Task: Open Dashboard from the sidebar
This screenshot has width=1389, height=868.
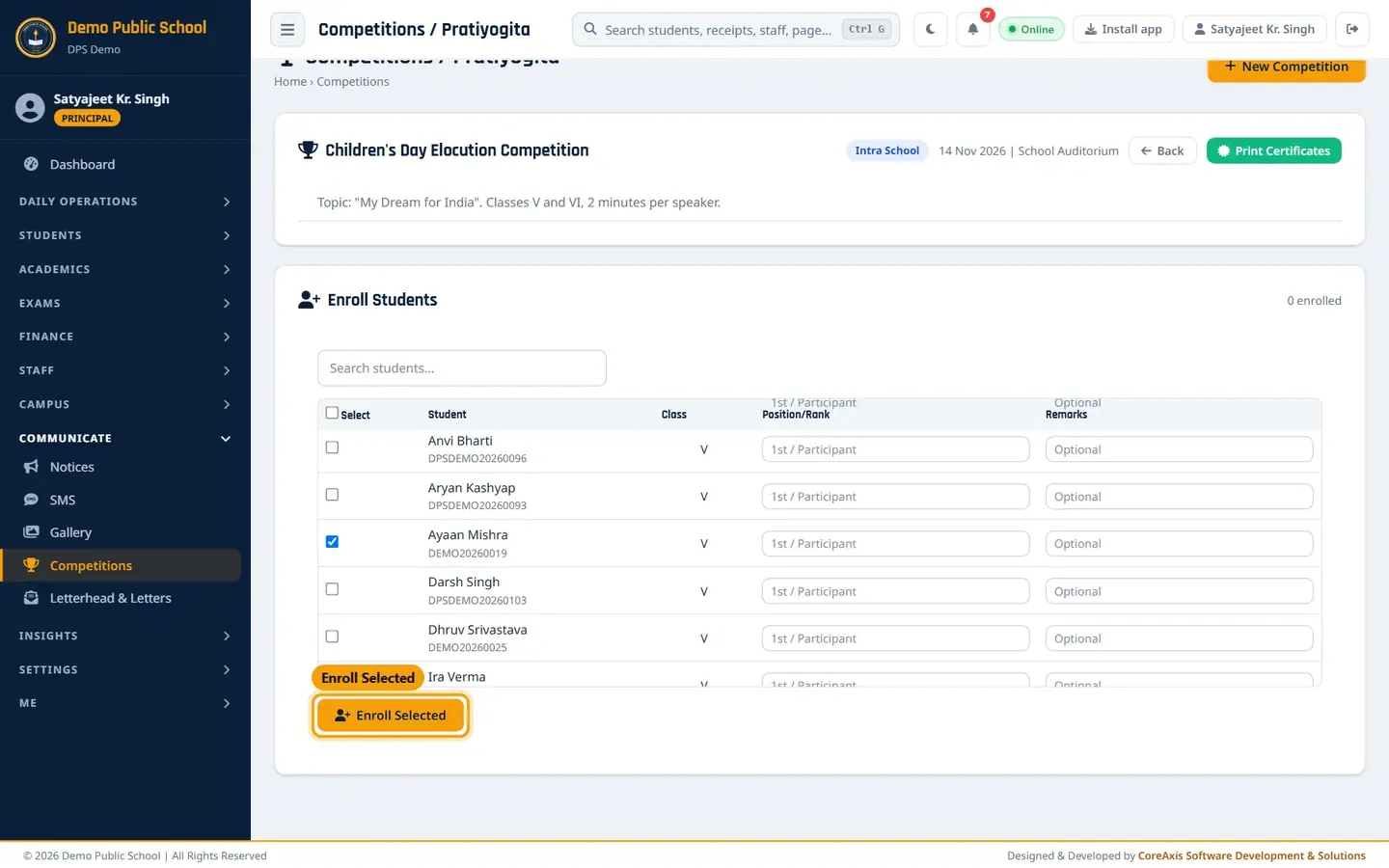Action: [x=121, y=164]
